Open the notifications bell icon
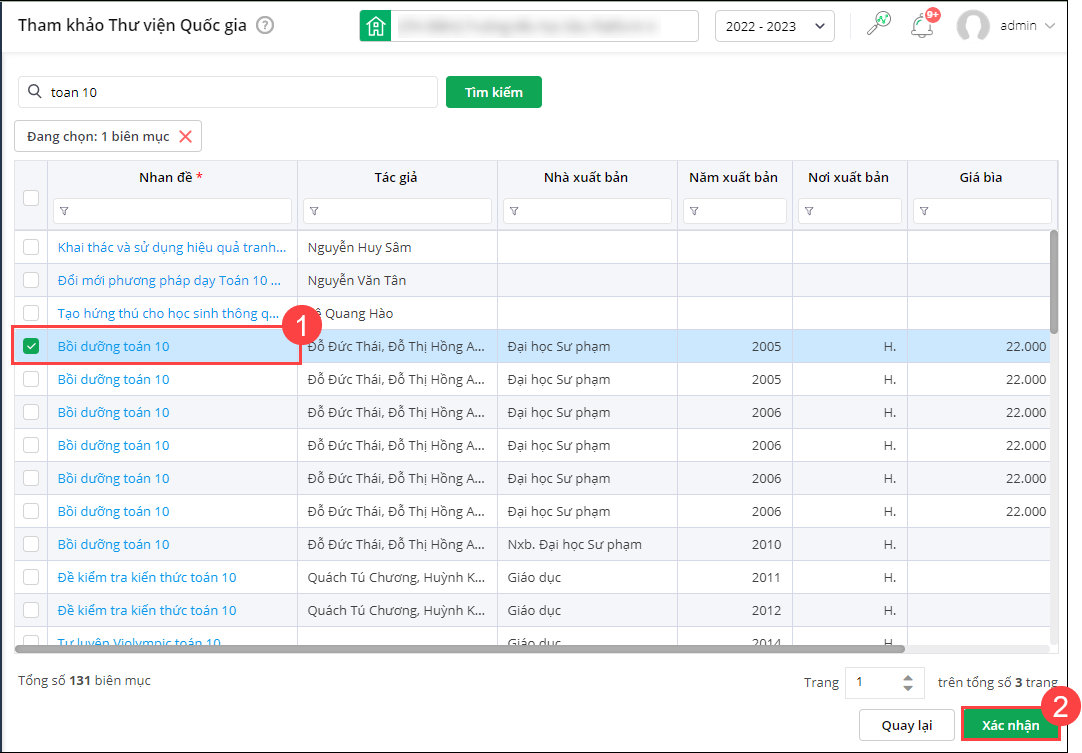 tap(922, 26)
